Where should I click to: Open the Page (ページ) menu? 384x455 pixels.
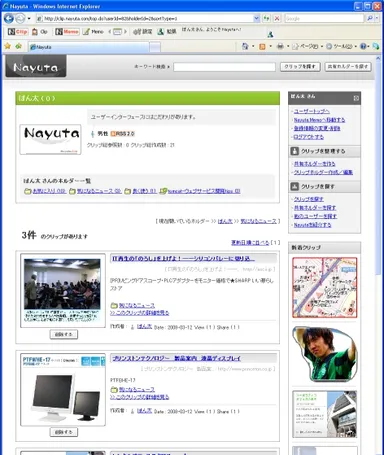tap(306, 46)
